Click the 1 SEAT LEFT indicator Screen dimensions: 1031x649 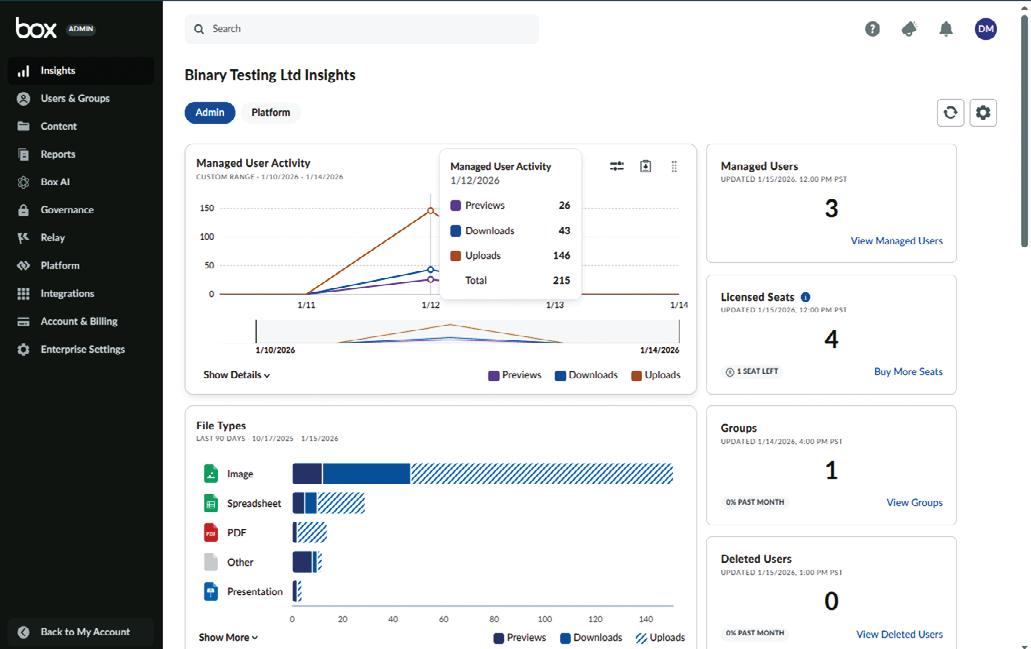[x=752, y=372]
